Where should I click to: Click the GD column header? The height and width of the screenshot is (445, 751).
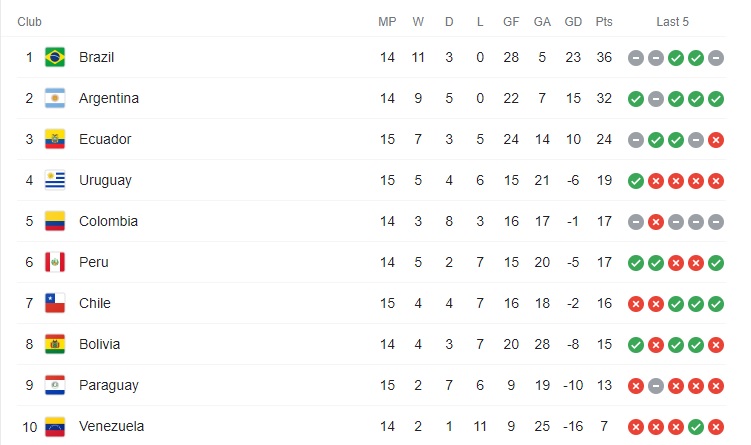pos(572,22)
